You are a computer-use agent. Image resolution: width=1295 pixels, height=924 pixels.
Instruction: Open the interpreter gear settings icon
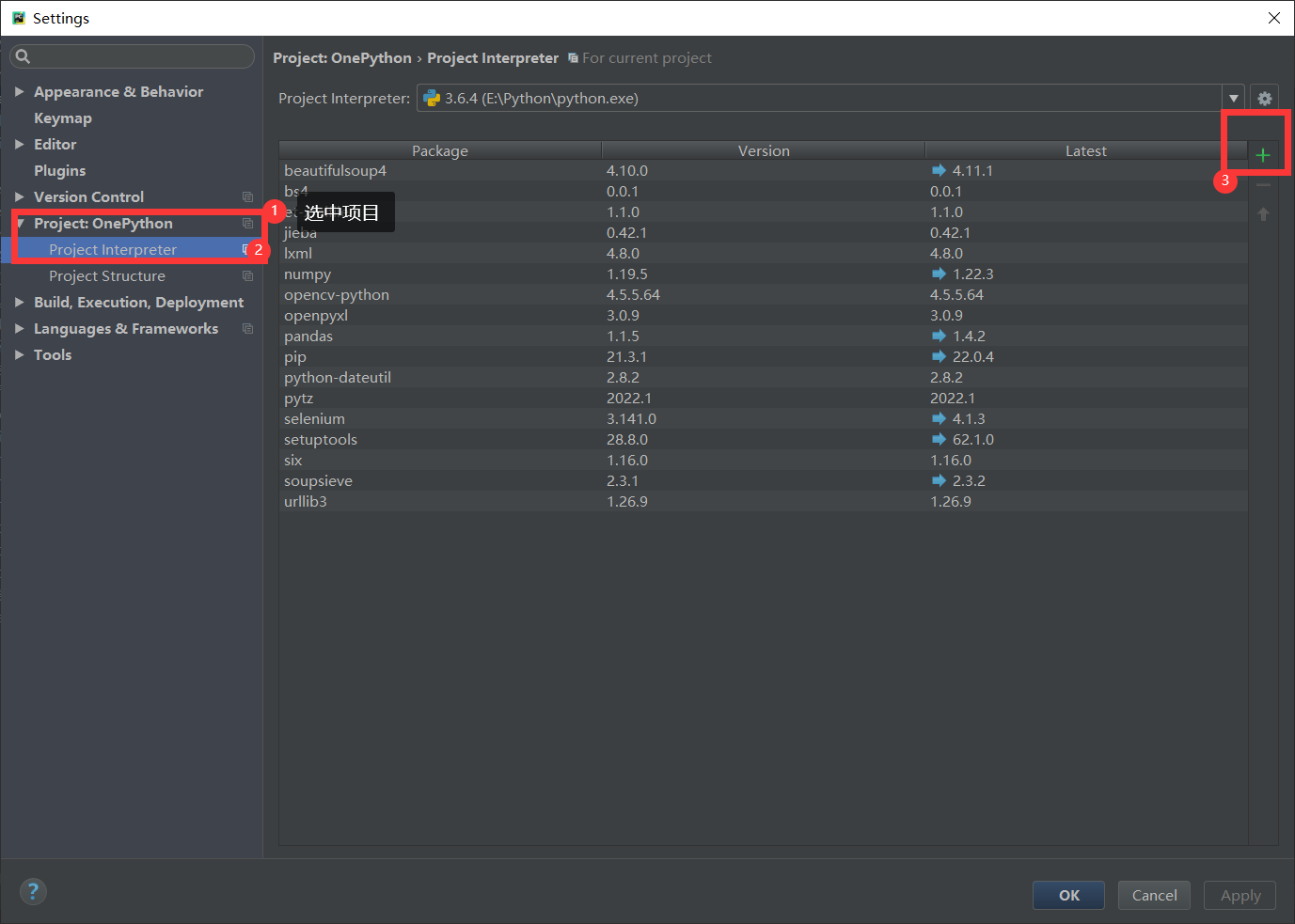[1265, 98]
